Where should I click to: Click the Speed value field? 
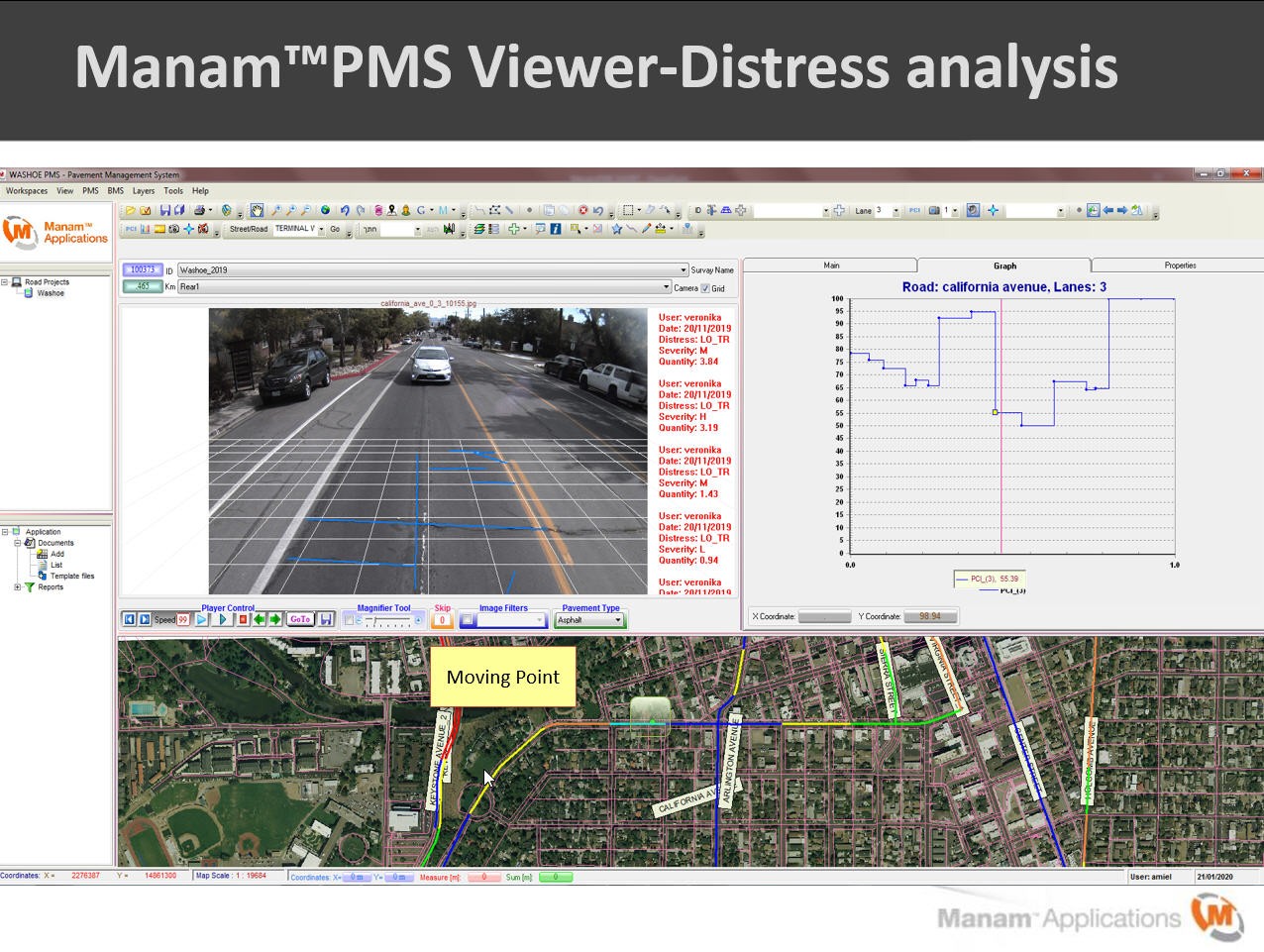click(183, 620)
